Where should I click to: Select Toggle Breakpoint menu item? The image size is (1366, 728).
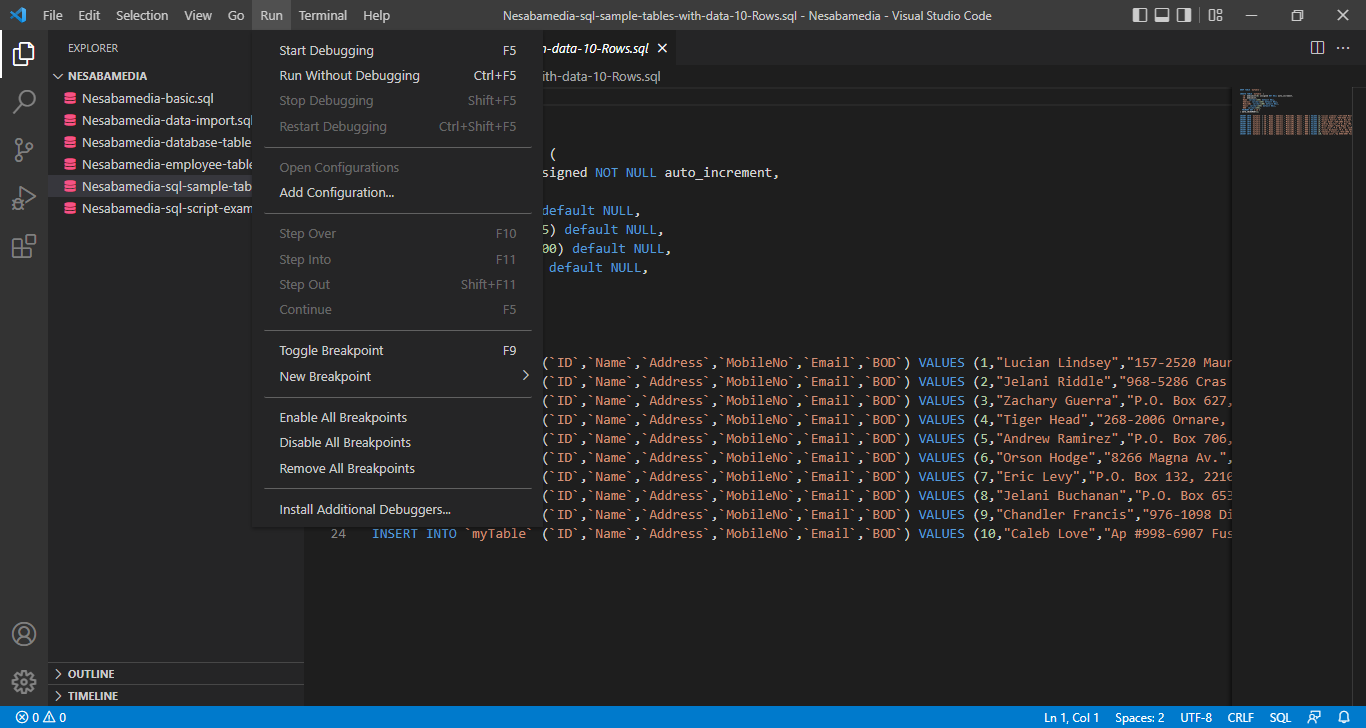(331, 351)
